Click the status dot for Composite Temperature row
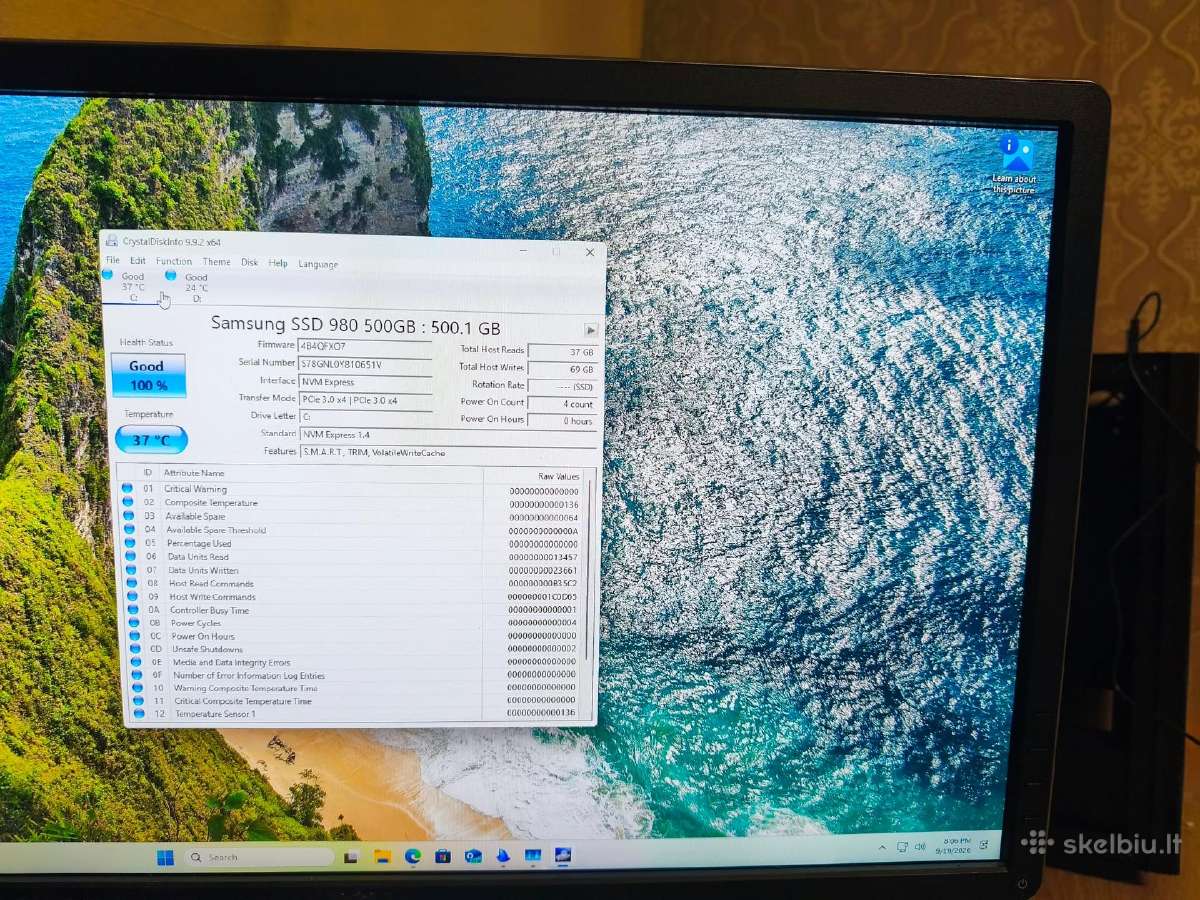The width and height of the screenshot is (1200, 900). tap(127, 502)
